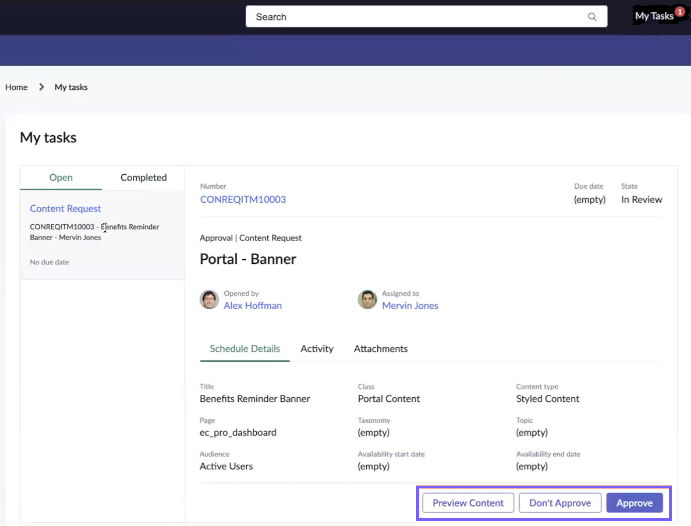Switch to the Open tab
Image resolution: width=691 pixels, height=526 pixels.
click(x=61, y=178)
